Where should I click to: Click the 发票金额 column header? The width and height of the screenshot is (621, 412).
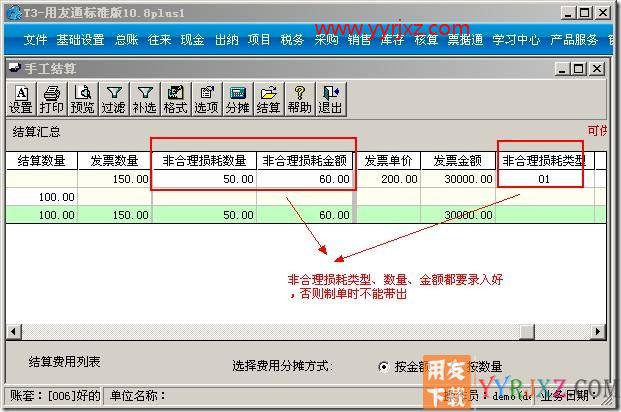[x=458, y=161]
